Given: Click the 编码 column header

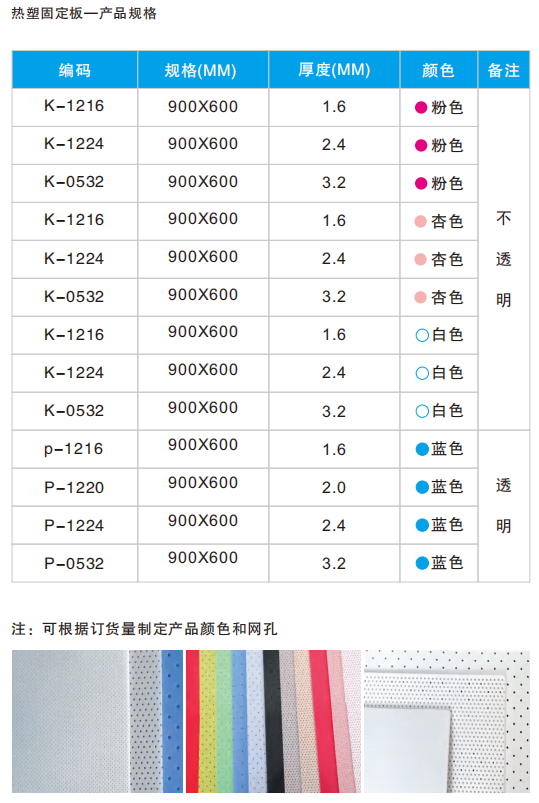Looking at the screenshot, I should (x=75, y=70).
